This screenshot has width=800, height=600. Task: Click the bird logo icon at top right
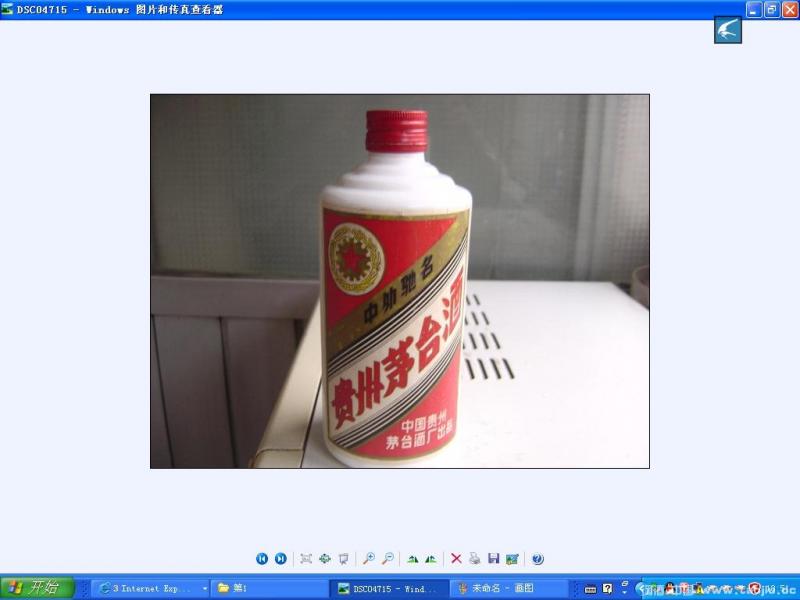728,30
